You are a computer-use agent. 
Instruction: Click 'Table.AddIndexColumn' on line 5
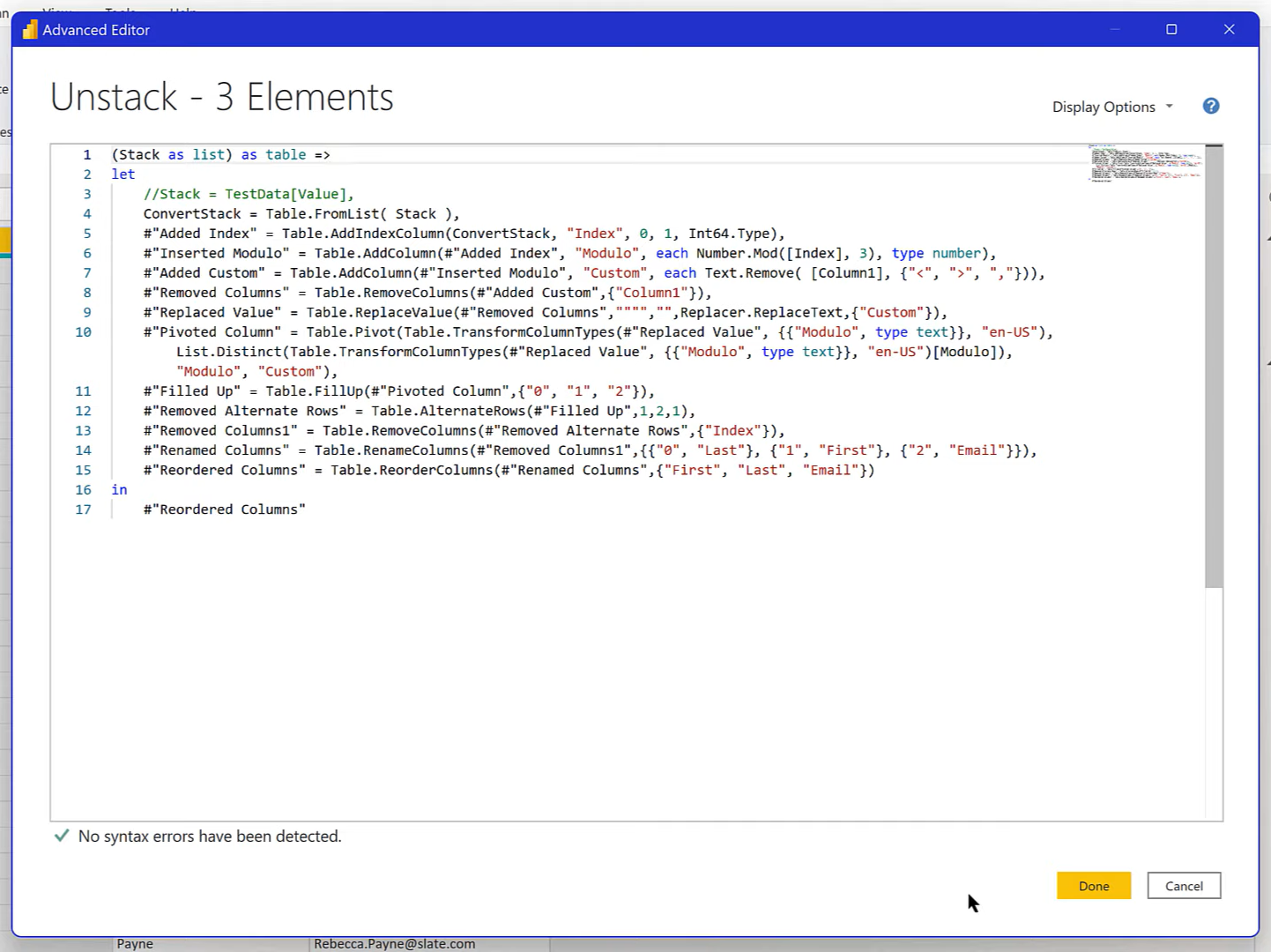click(x=363, y=234)
